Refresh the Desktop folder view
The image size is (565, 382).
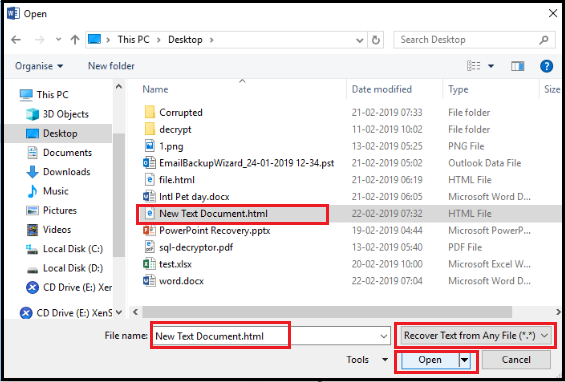pyautogui.click(x=375, y=40)
